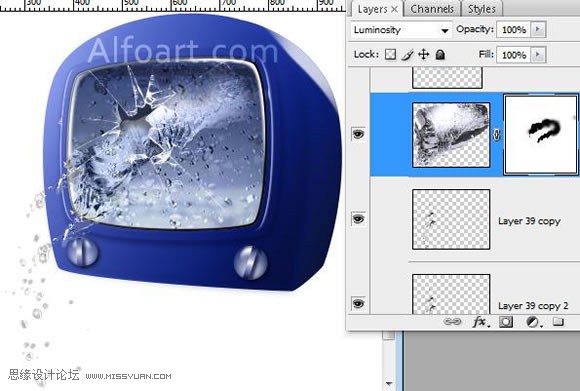The height and width of the screenshot is (391, 580).
Task: Select Layer 39 copy thumbnail
Action: pos(451,219)
